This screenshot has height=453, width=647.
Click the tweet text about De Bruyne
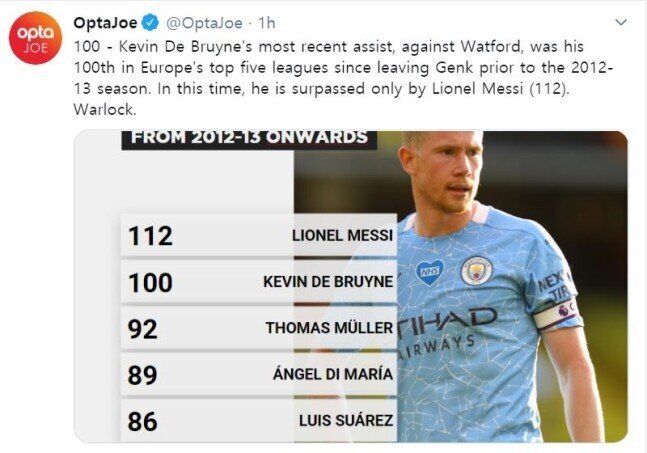342,78
